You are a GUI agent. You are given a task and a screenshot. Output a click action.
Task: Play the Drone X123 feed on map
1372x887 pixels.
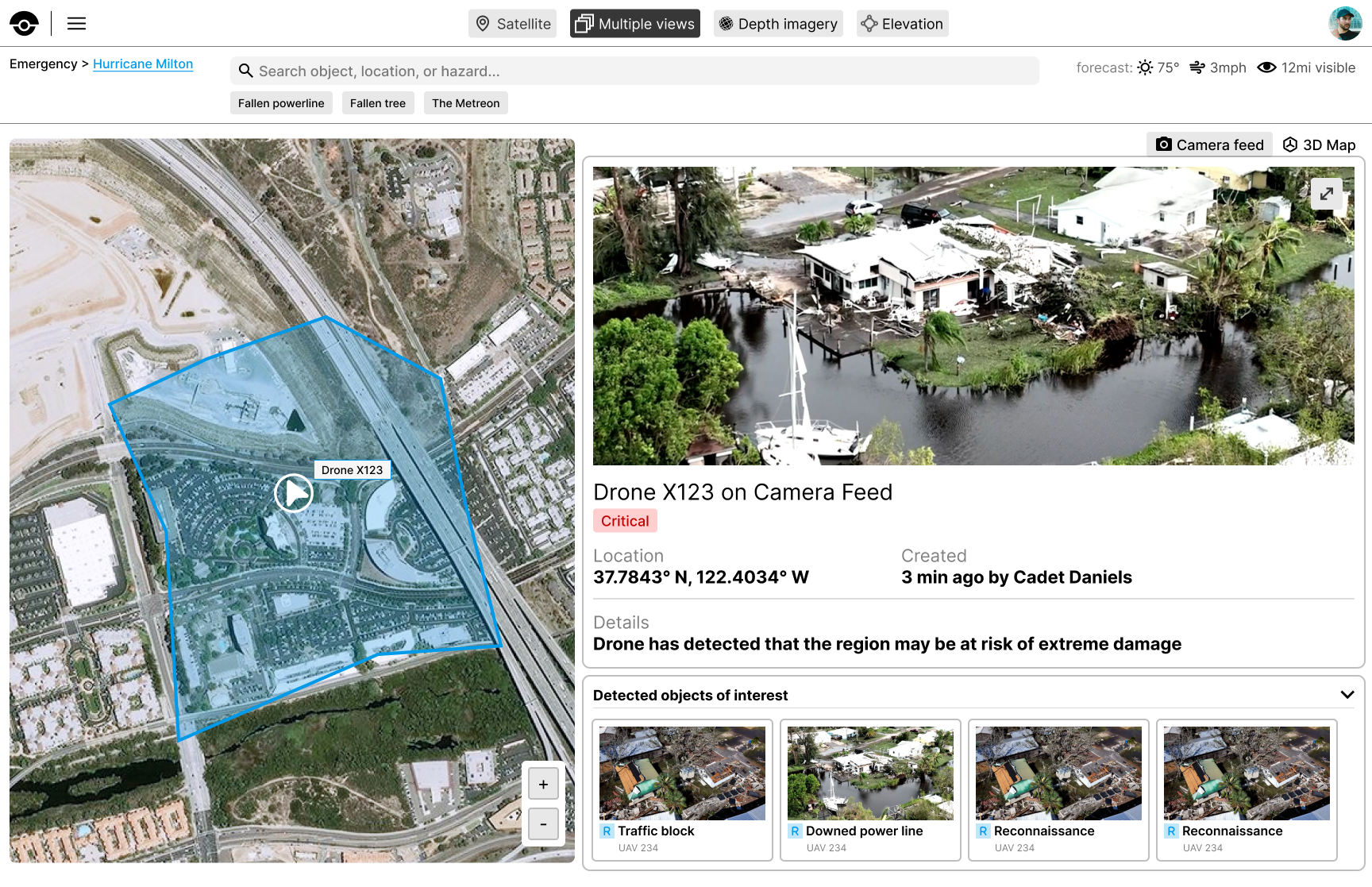pos(294,493)
